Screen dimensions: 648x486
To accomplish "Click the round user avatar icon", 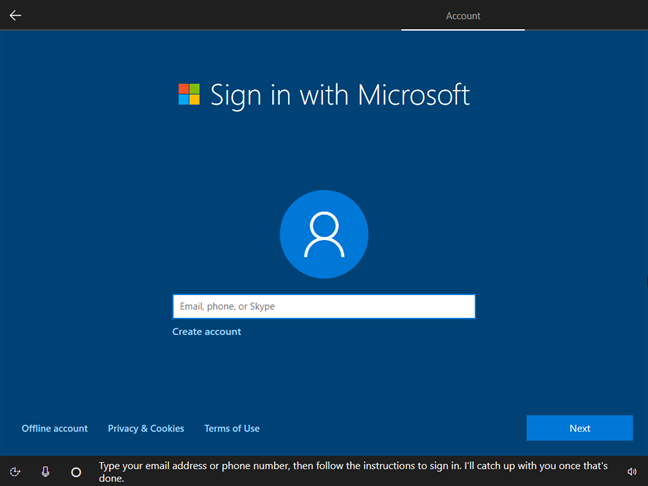I will 324,234.
